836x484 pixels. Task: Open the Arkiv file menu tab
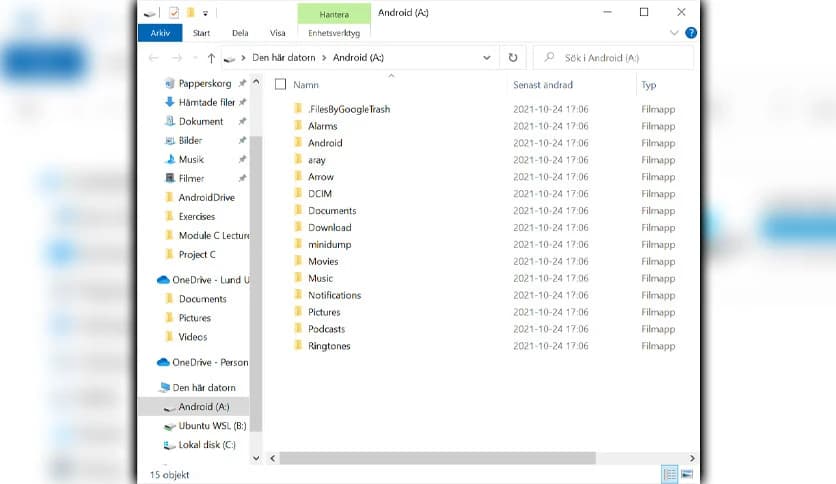pyautogui.click(x=160, y=33)
